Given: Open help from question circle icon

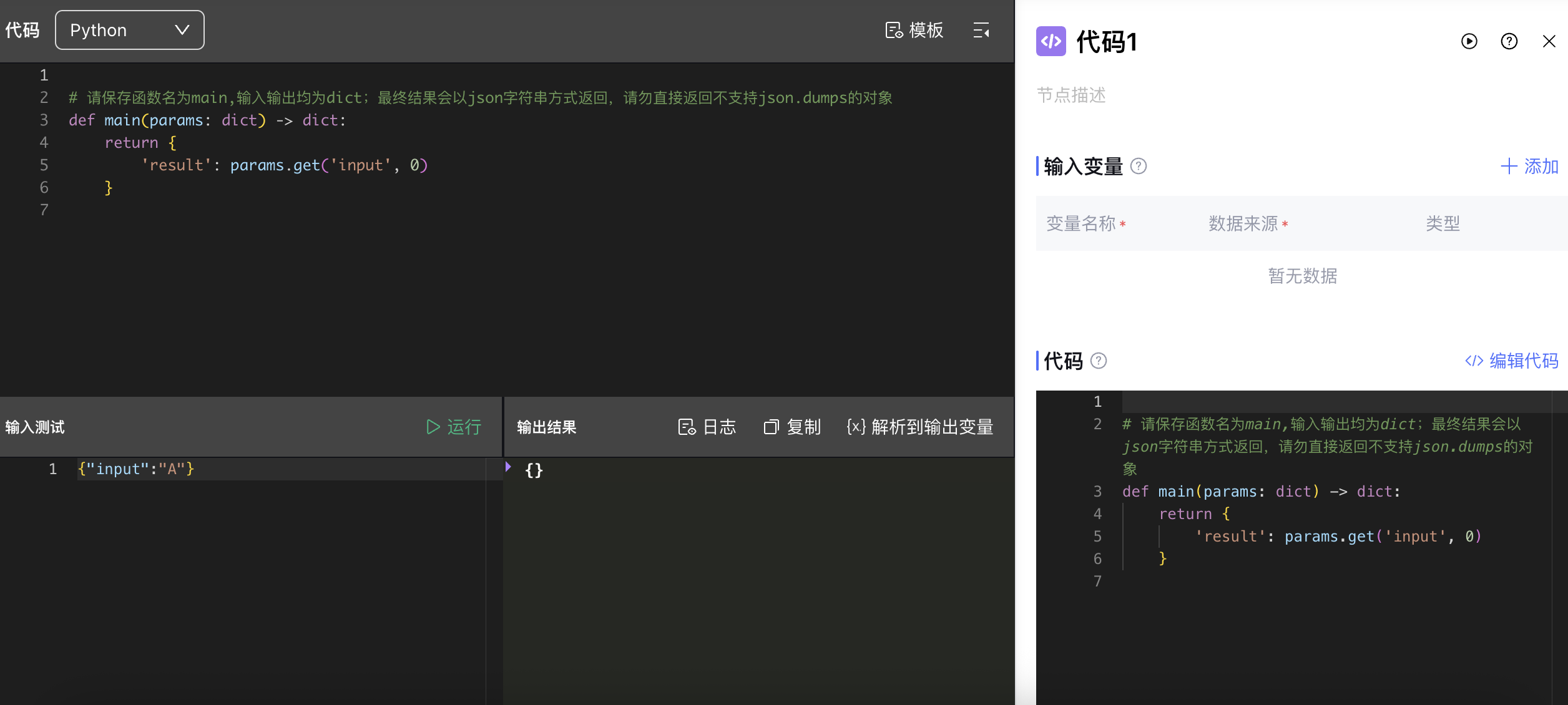Looking at the screenshot, I should click(x=1509, y=42).
